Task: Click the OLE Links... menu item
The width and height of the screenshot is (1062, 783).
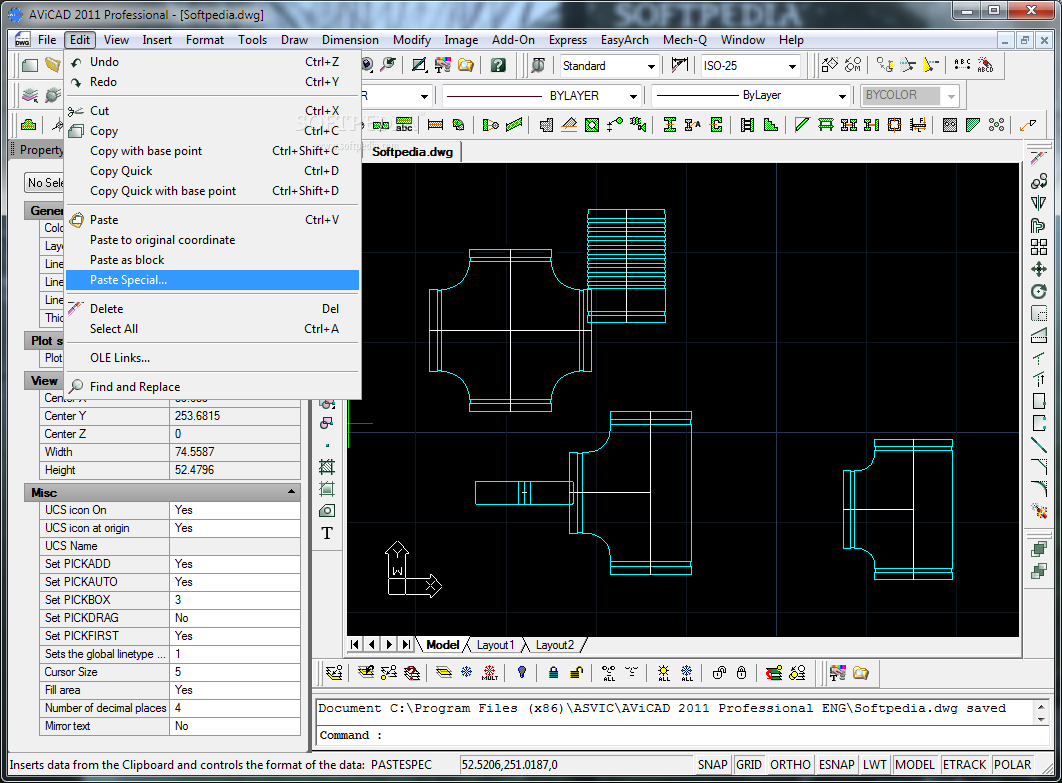Action: [x=213, y=358]
